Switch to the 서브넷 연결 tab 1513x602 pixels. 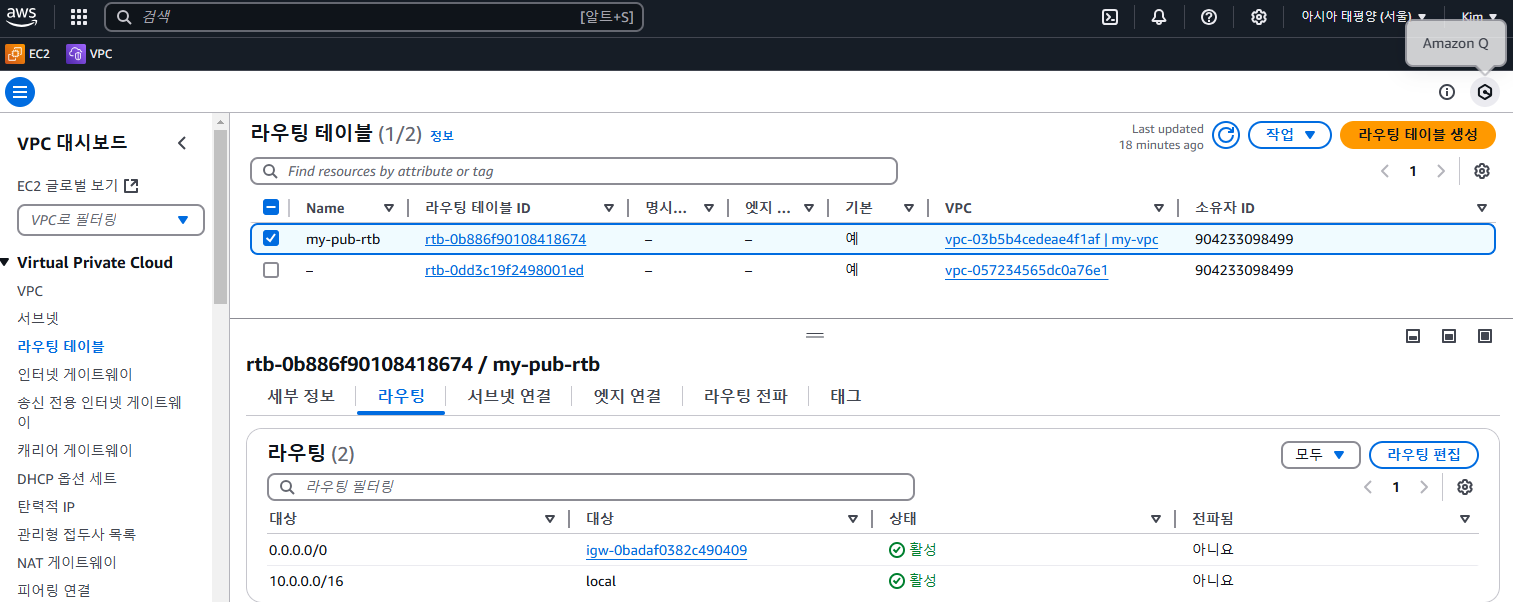click(509, 396)
